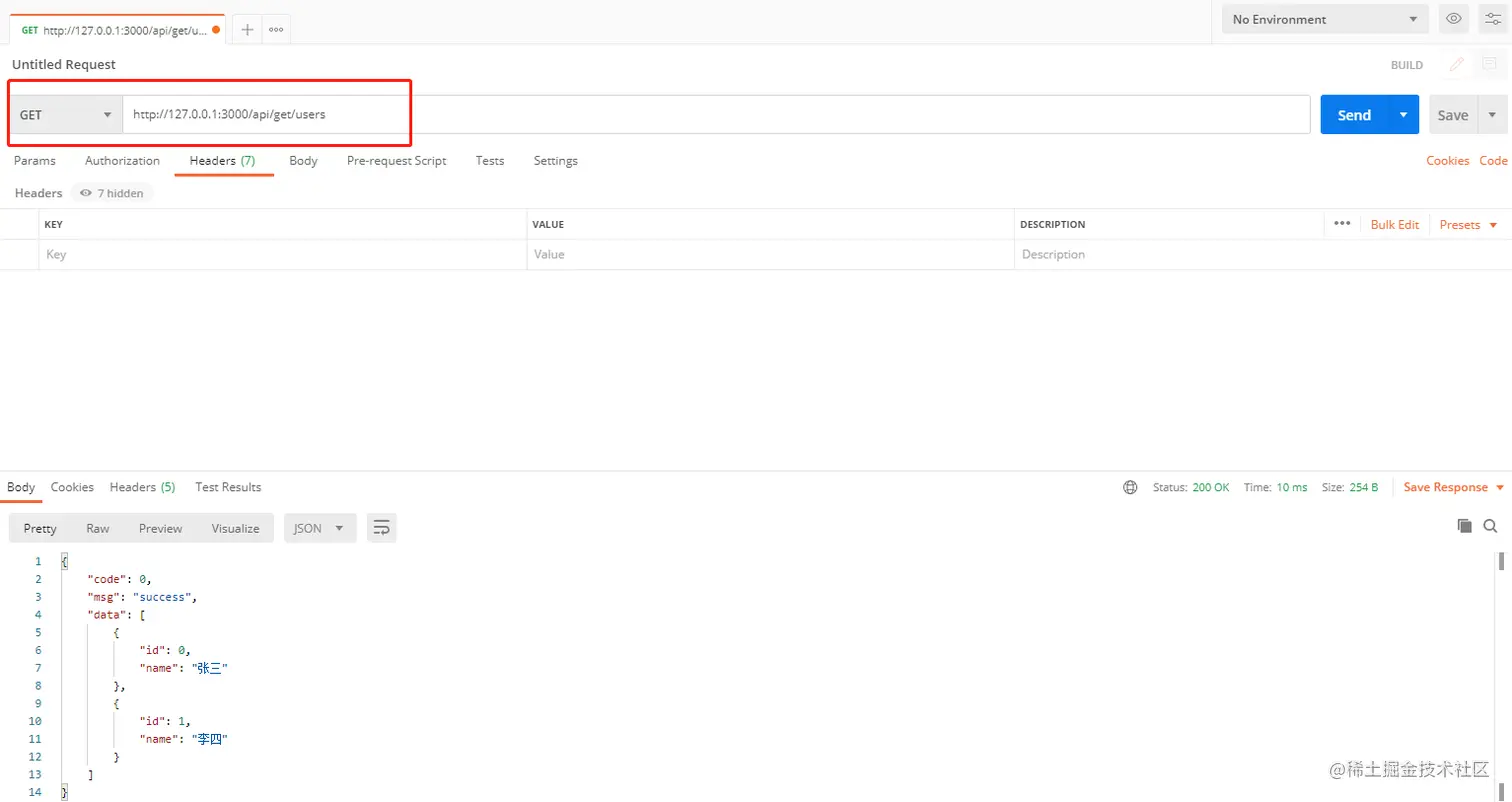Switch to request Body tab

point(303,161)
